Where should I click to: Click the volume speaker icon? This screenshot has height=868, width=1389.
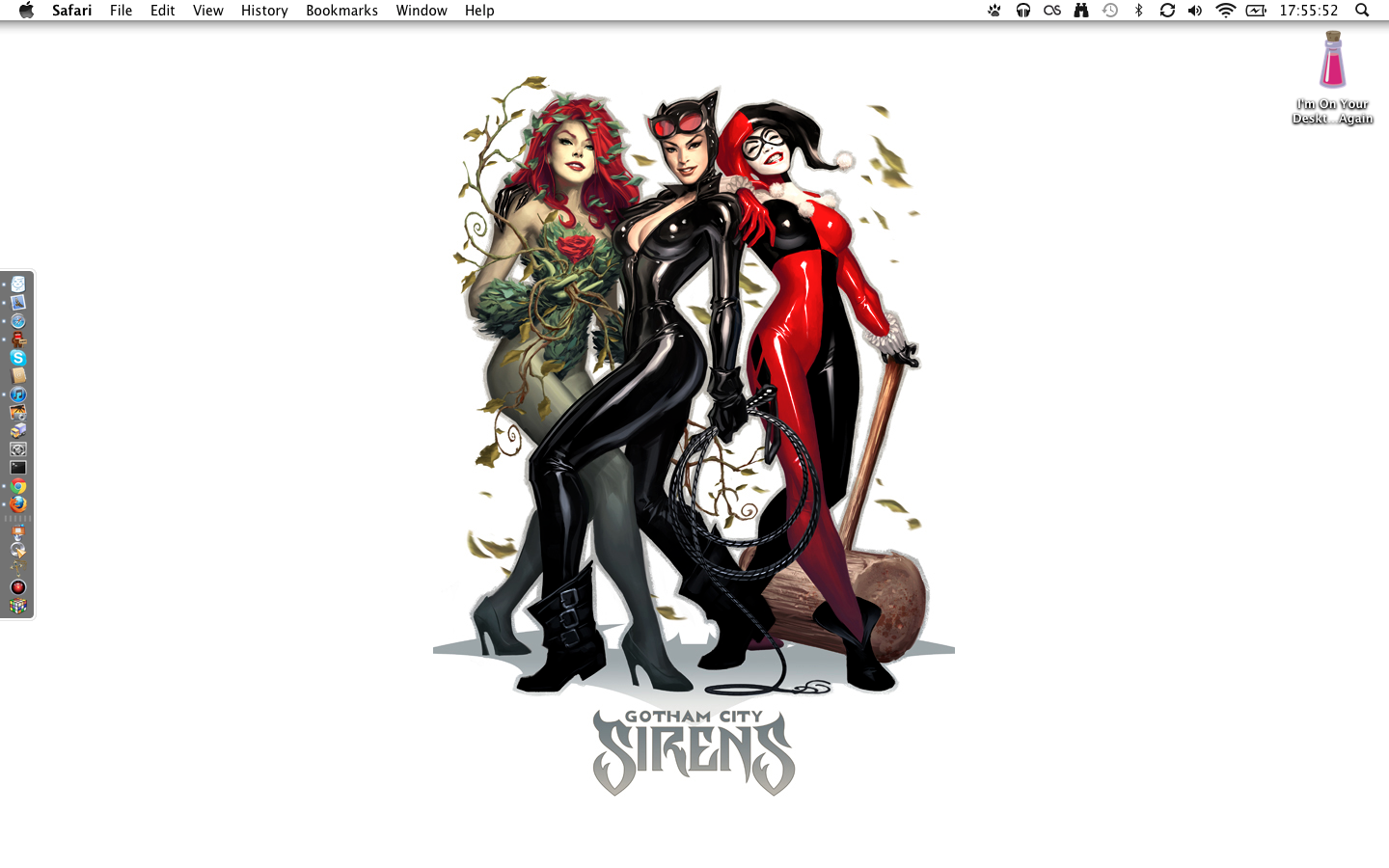[1195, 11]
